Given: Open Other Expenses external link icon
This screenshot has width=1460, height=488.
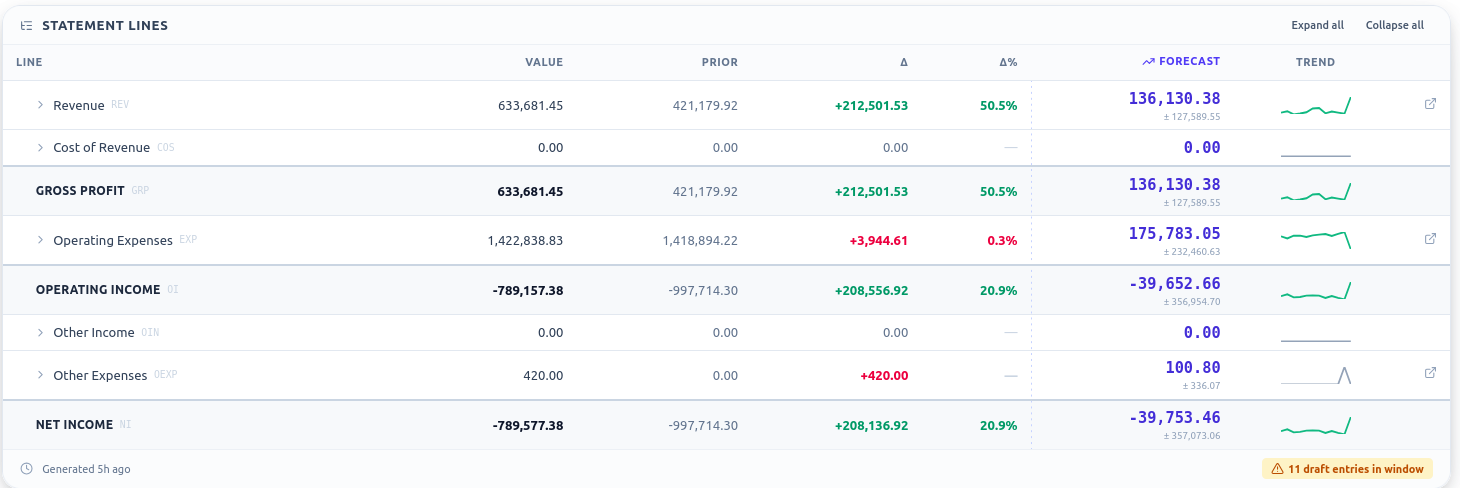Looking at the screenshot, I should coord(1430,373).
